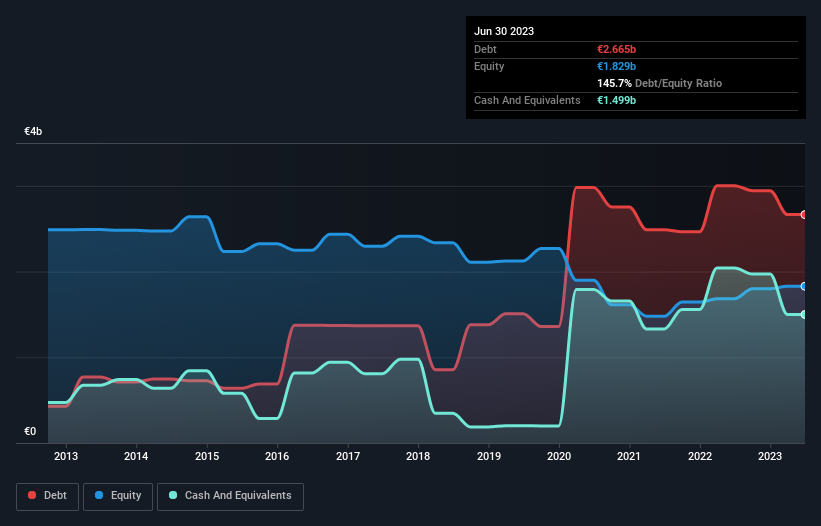Click the 2014 x-axis label
The image size is (821, 526).
(136, 456)
